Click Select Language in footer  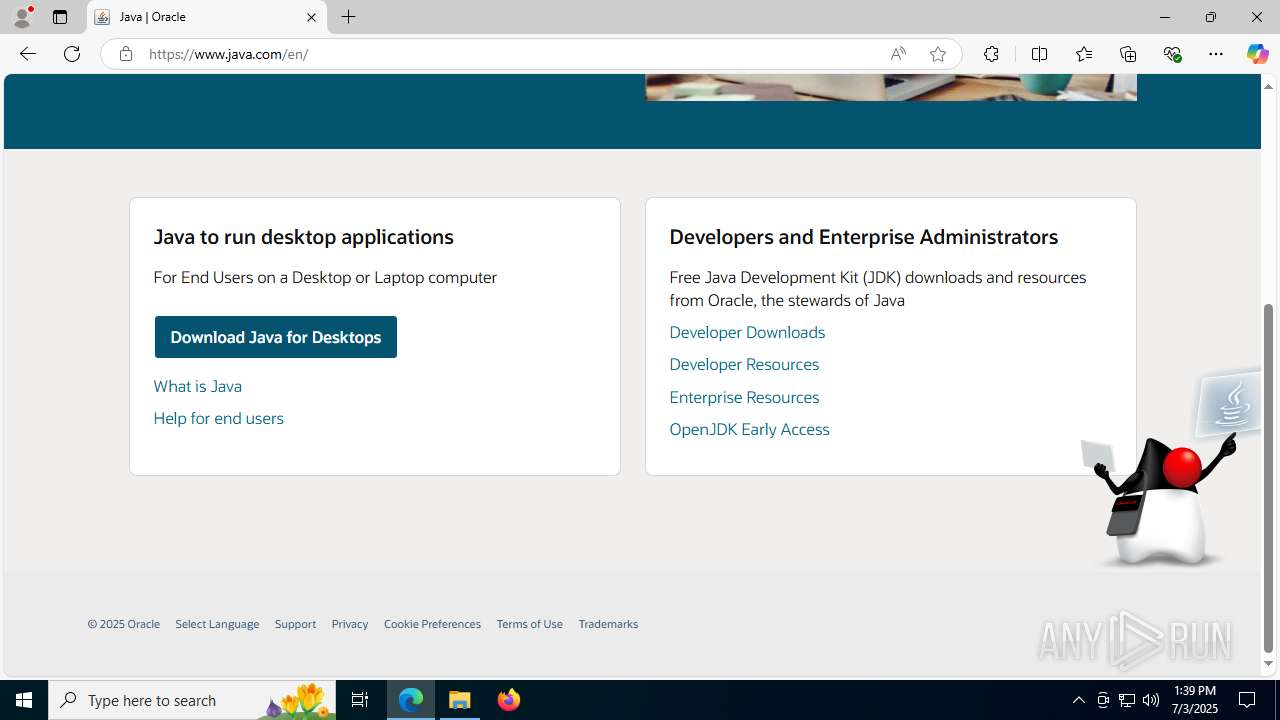click(217, 624)
